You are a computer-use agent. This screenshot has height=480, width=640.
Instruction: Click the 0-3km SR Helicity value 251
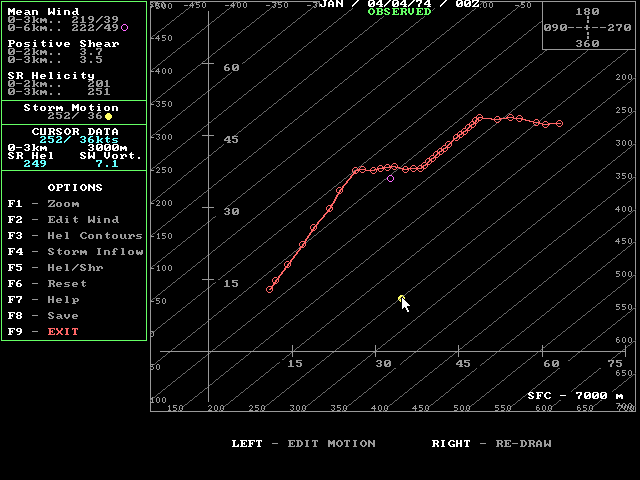(x=99, y=92)
